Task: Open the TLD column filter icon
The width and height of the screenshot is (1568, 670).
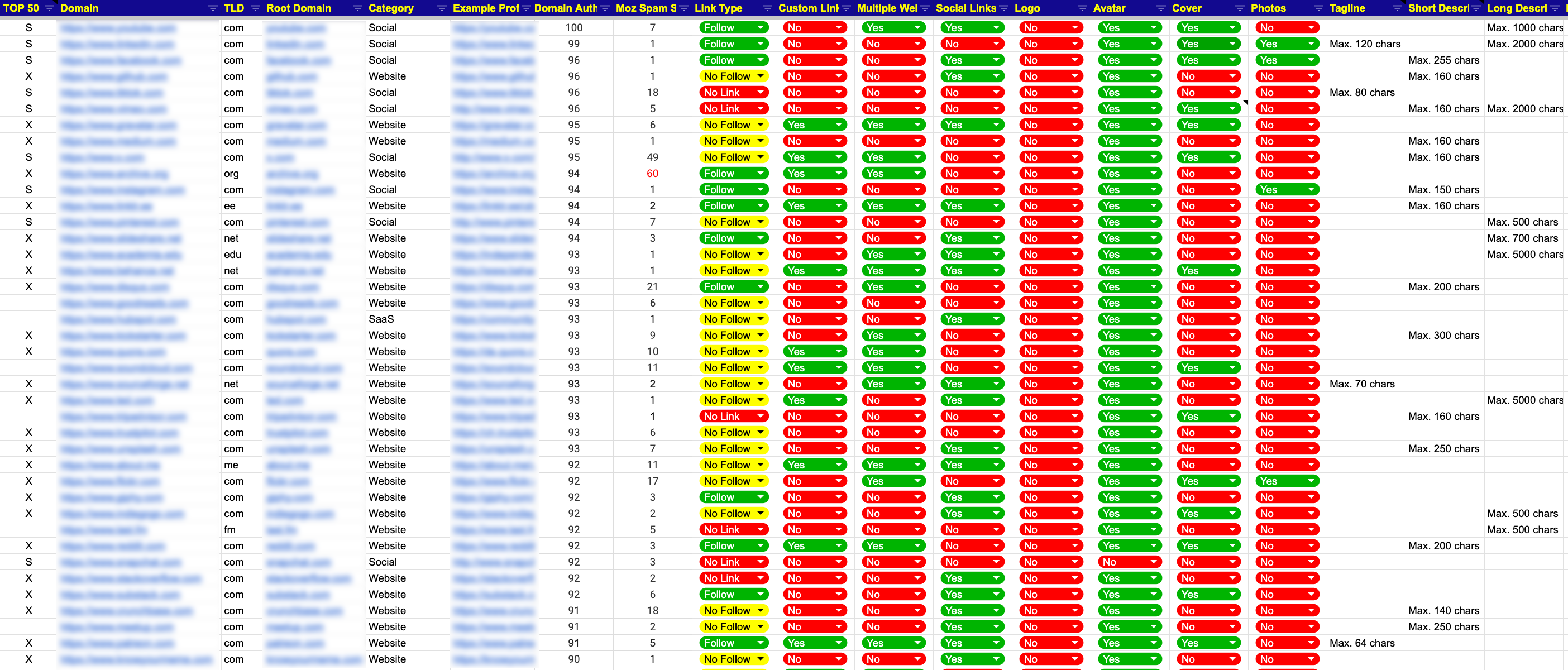Action: coord(255,8)
